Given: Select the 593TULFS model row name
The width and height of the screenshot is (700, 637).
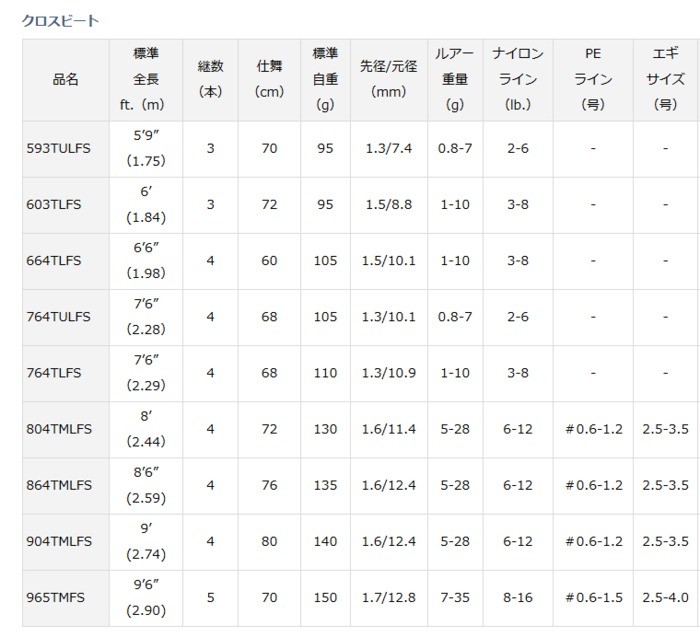Looking at the screenshot, I should [x=58, y=149].
